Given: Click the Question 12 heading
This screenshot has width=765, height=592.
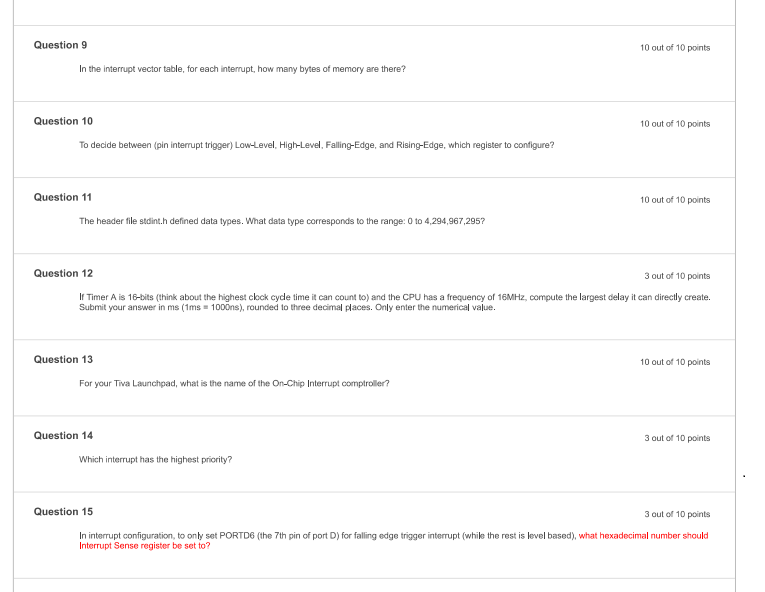Looking at the screenshot, I should point(63,273).
